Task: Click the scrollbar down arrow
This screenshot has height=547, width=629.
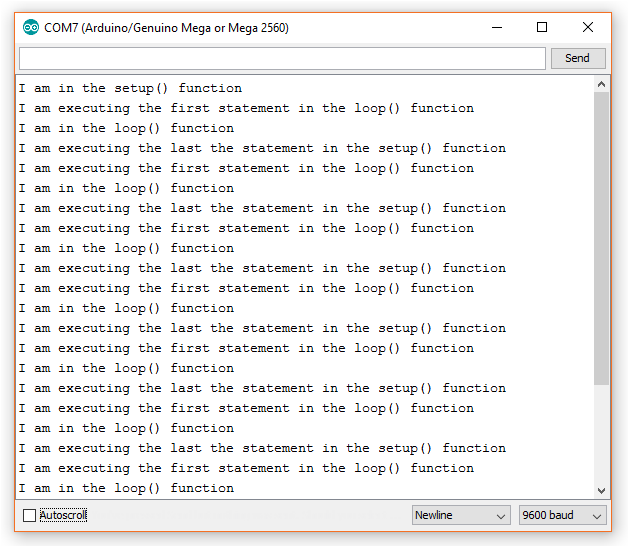Action: pyautogui.click(x=601, y=490)
